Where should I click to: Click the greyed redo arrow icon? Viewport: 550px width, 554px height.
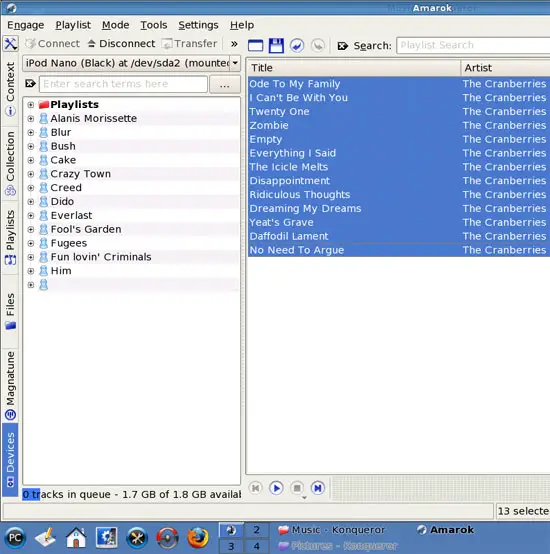click(318, 46)
